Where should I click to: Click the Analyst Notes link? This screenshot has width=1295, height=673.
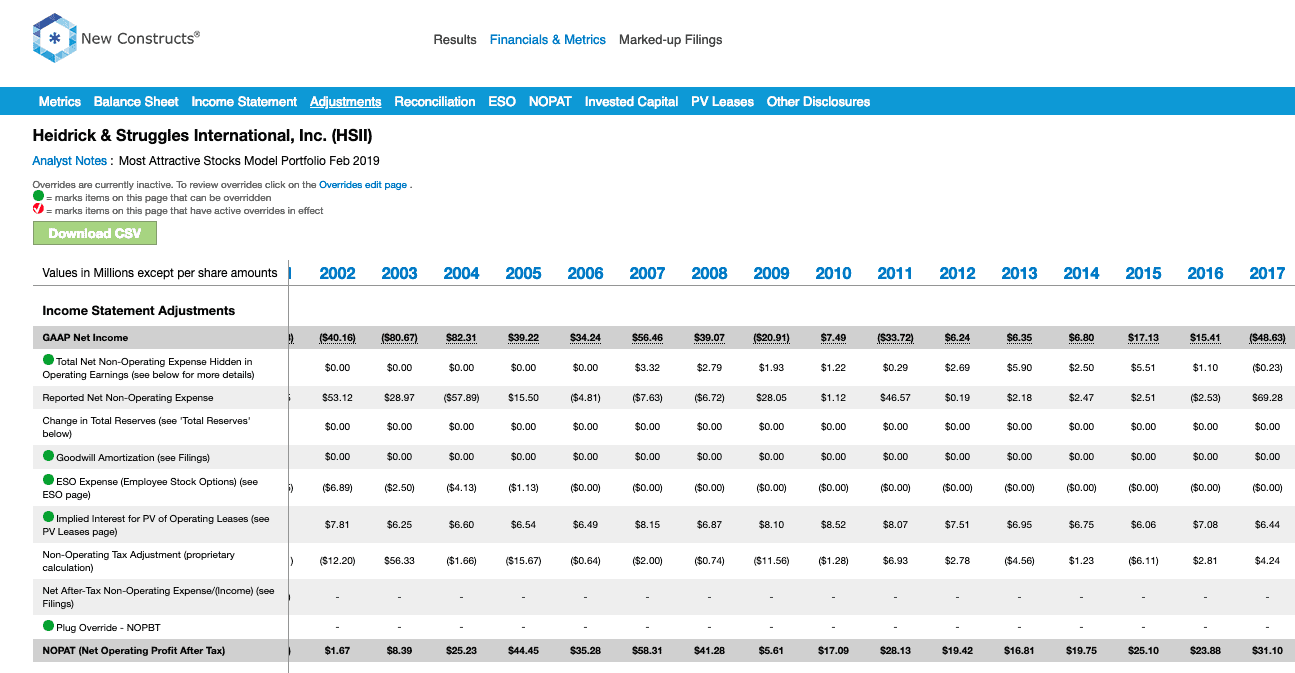coord(70,161)
